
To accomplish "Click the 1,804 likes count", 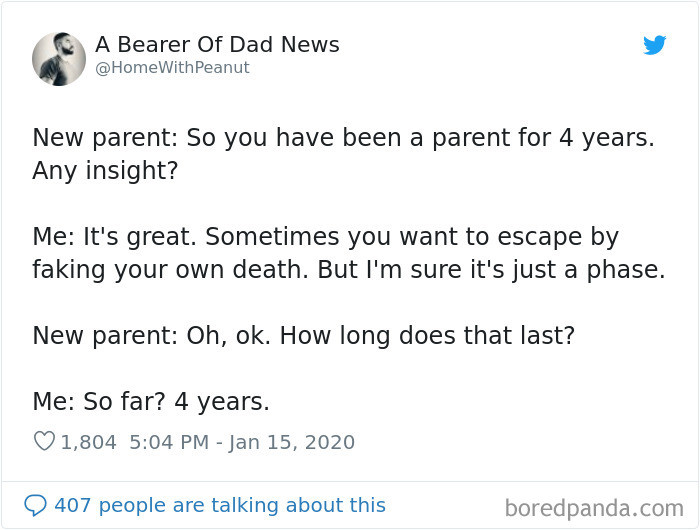I will pyautogui.click(x=88, y=441).
